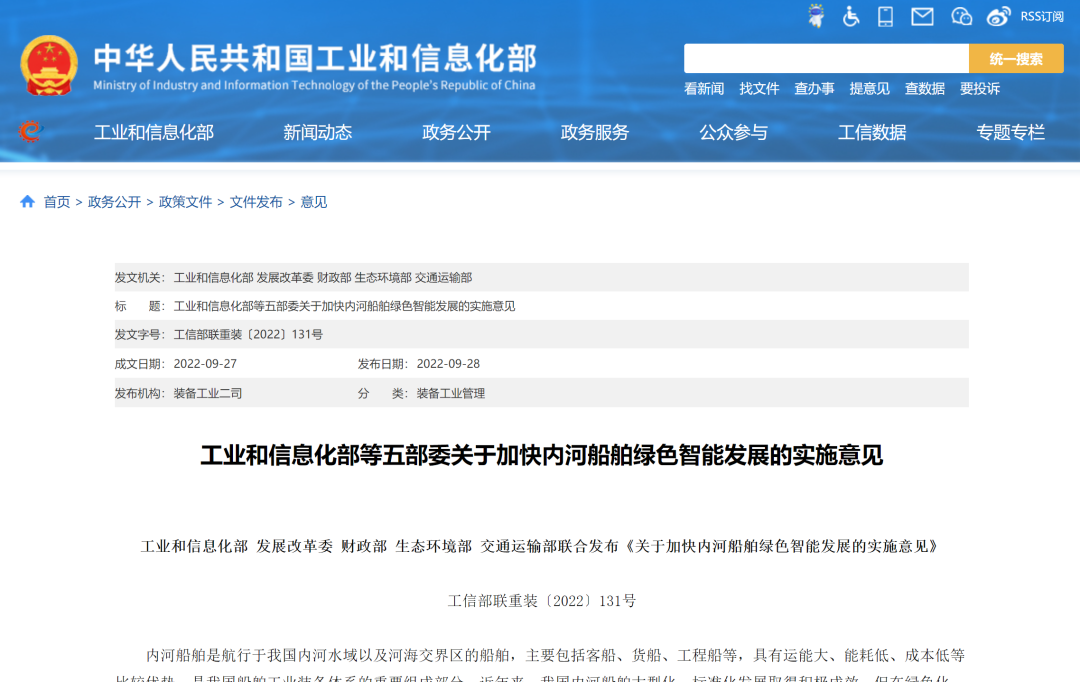Open the 专题专栏 navigation menu
The image size is (1080, 682).
(1010, 132)
